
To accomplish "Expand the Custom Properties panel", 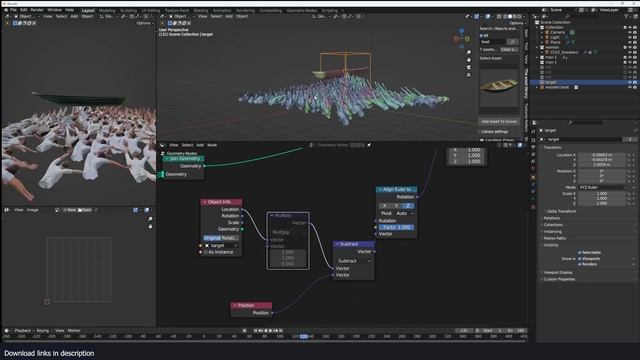I will point(558,279).
